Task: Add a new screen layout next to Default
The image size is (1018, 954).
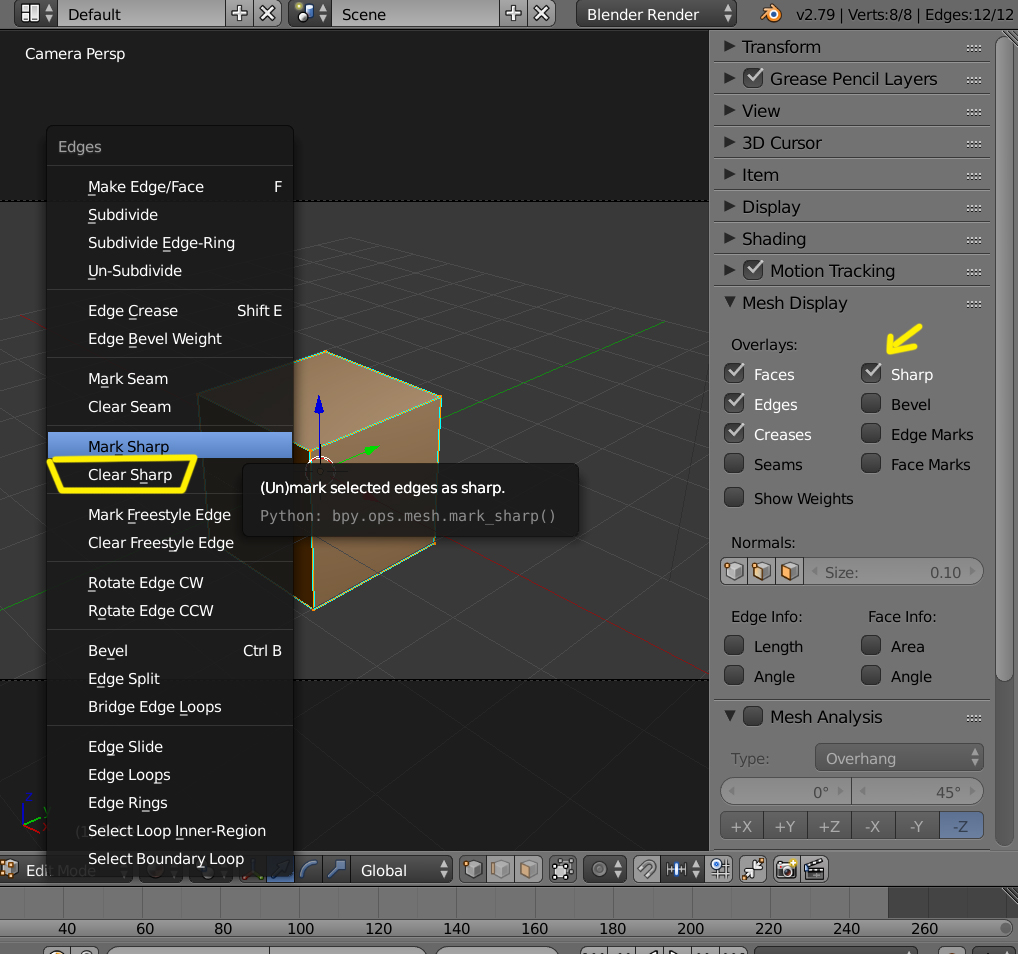Action: click(239, 14)
